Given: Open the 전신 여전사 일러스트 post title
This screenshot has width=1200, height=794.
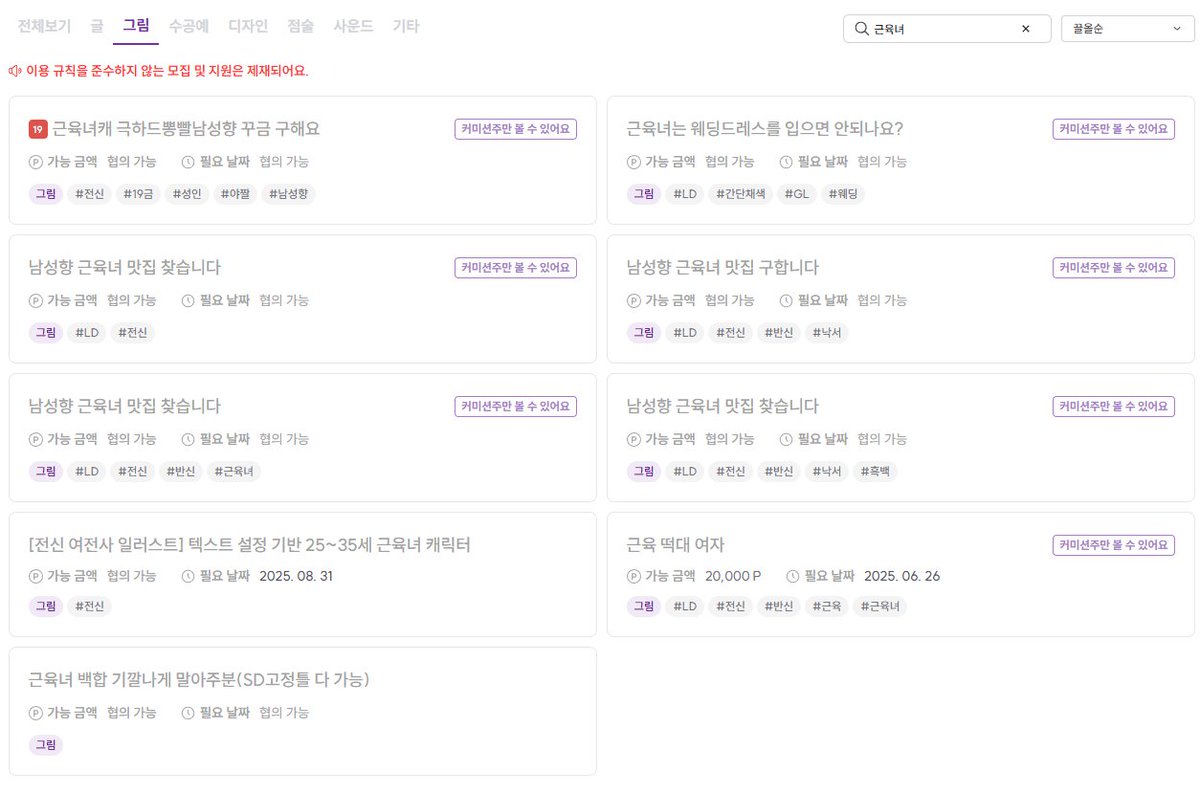Looking at the screenshot, I should click(250, 545).
